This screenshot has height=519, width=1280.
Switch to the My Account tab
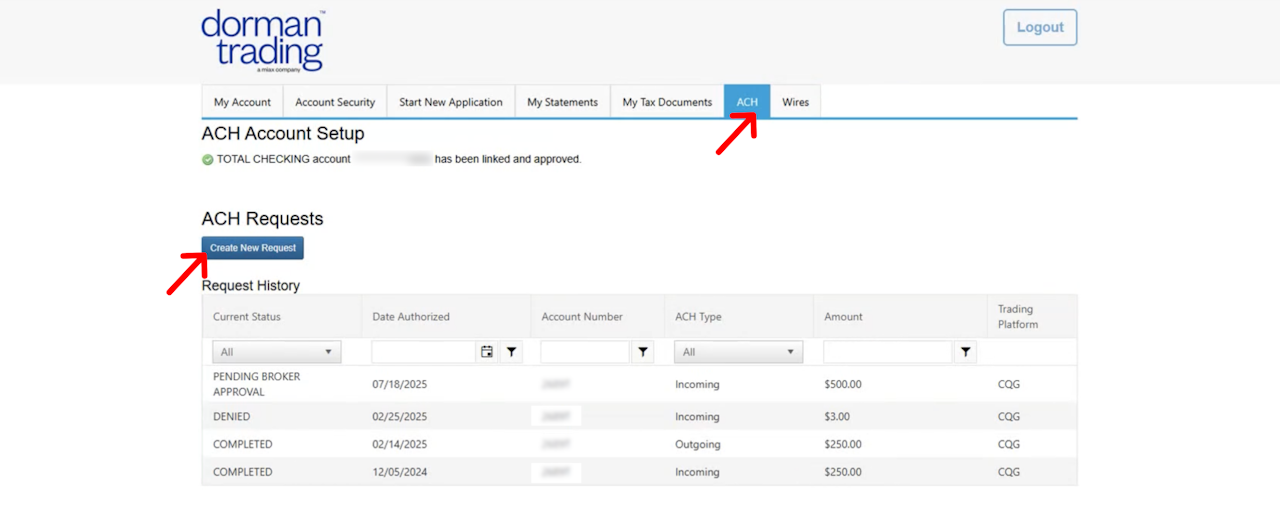click(x=242, y=102)
